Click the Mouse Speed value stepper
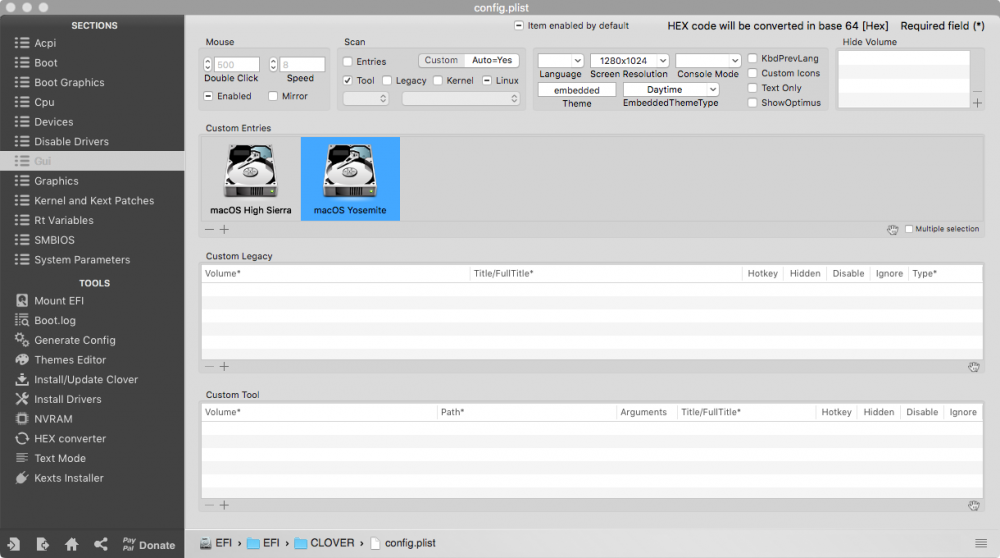Image resolution: width=1000 pixels, height=558 pixels. [273, 64]
